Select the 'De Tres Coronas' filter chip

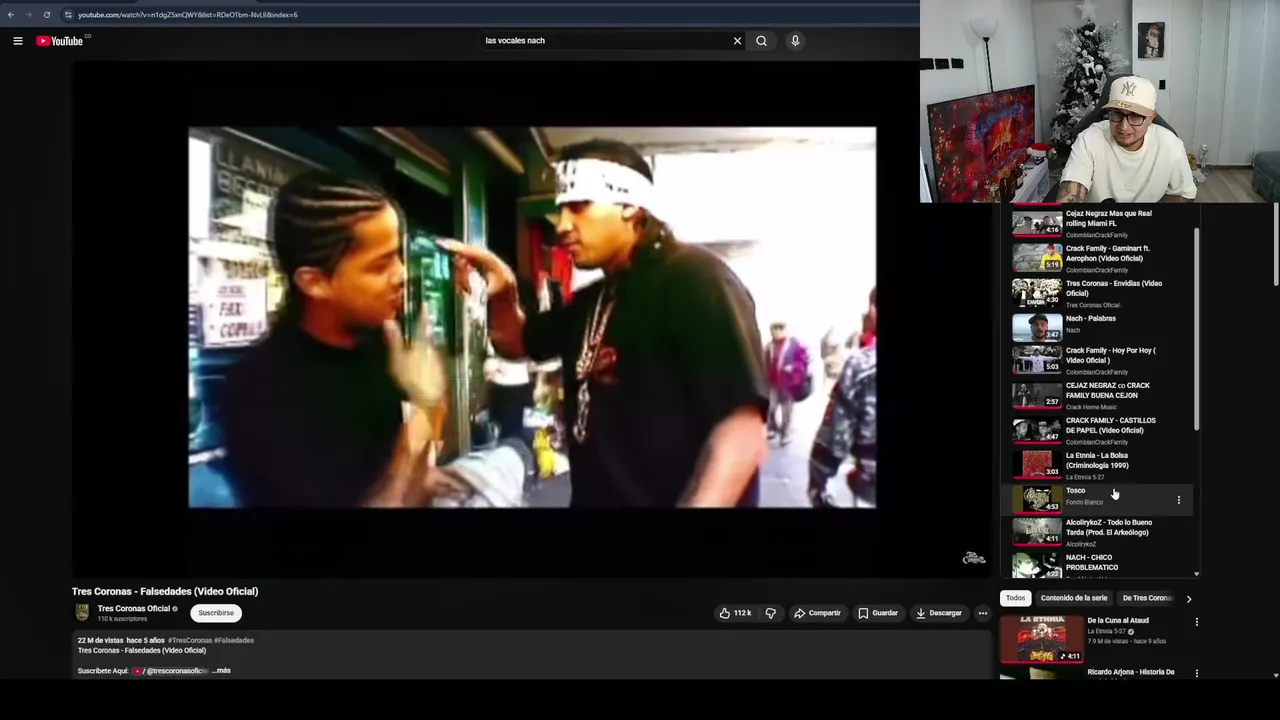(1147, 598)
